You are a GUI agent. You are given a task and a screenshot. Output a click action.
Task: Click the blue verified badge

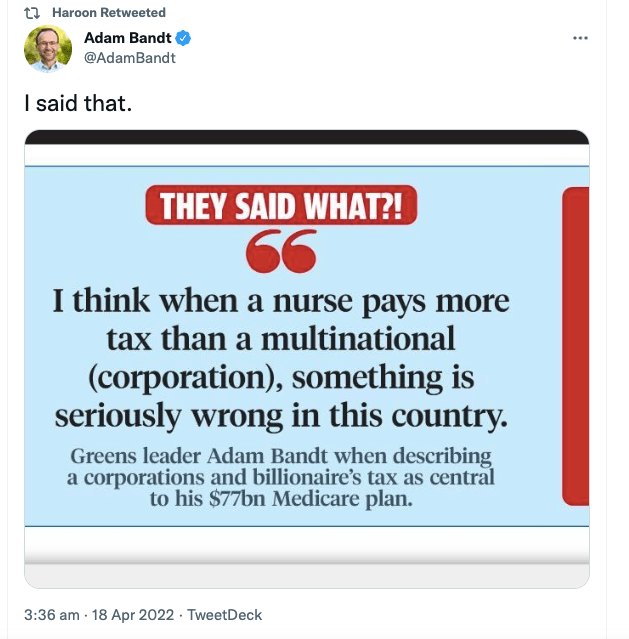(x=184, y=39)
